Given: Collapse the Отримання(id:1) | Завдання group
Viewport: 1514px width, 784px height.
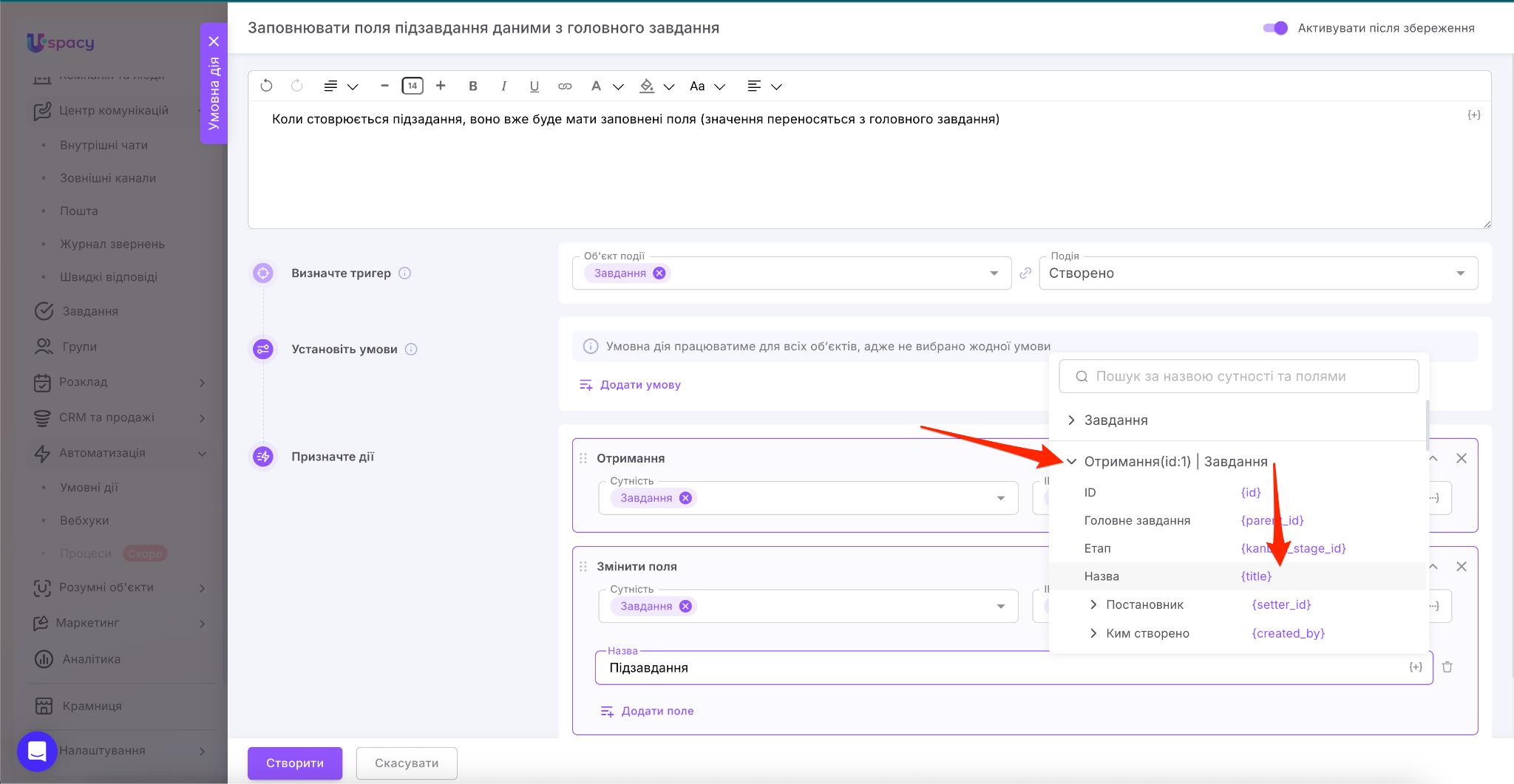Looking at the screenshot, I should pyautogui.click(x=1071, y=462).
